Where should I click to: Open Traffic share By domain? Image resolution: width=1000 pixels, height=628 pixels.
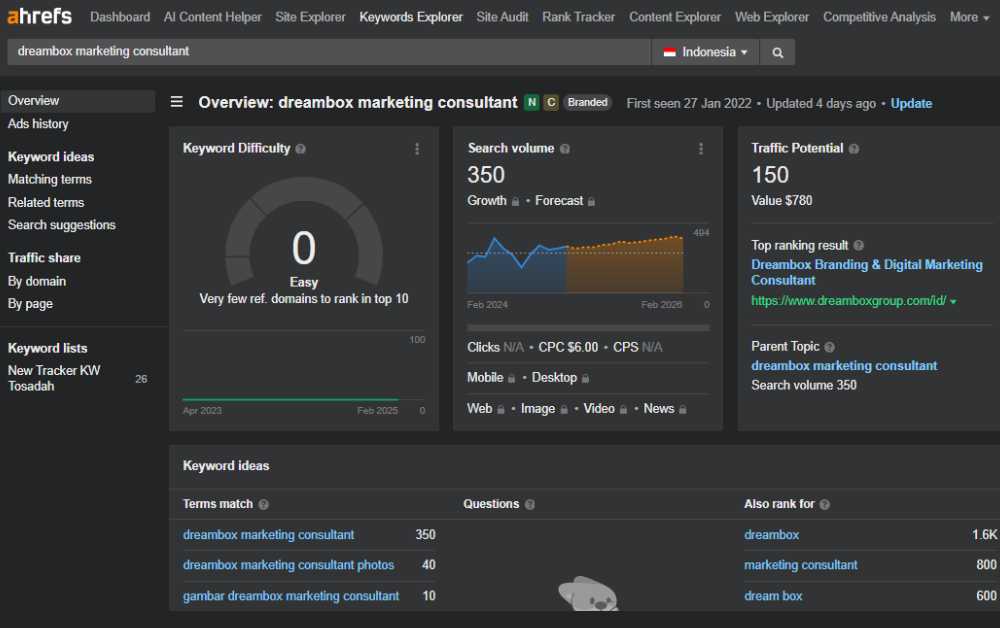[36, 281]
